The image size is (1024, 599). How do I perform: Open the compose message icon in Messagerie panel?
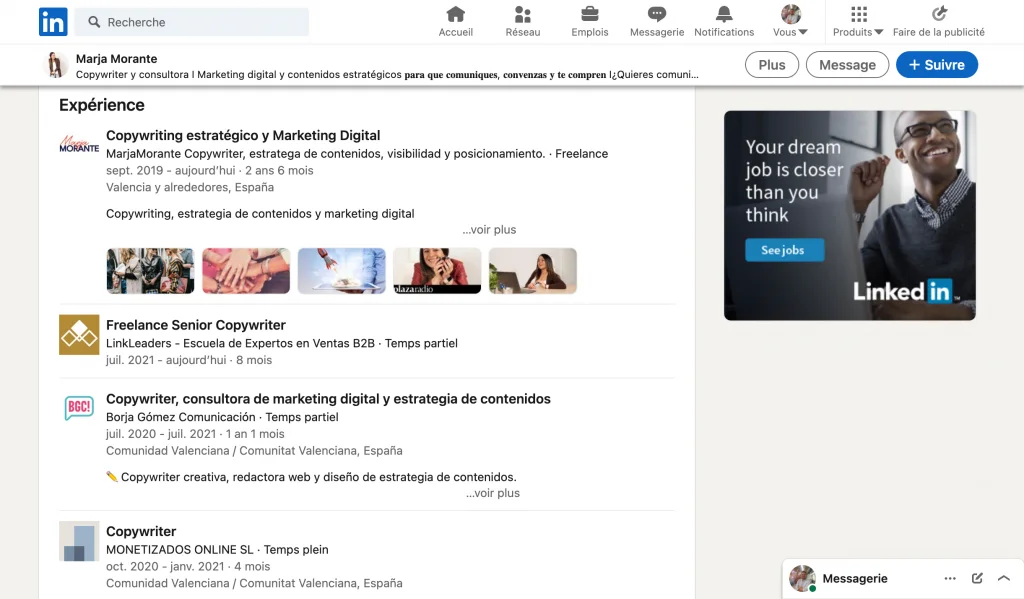(x=977, y=578)
